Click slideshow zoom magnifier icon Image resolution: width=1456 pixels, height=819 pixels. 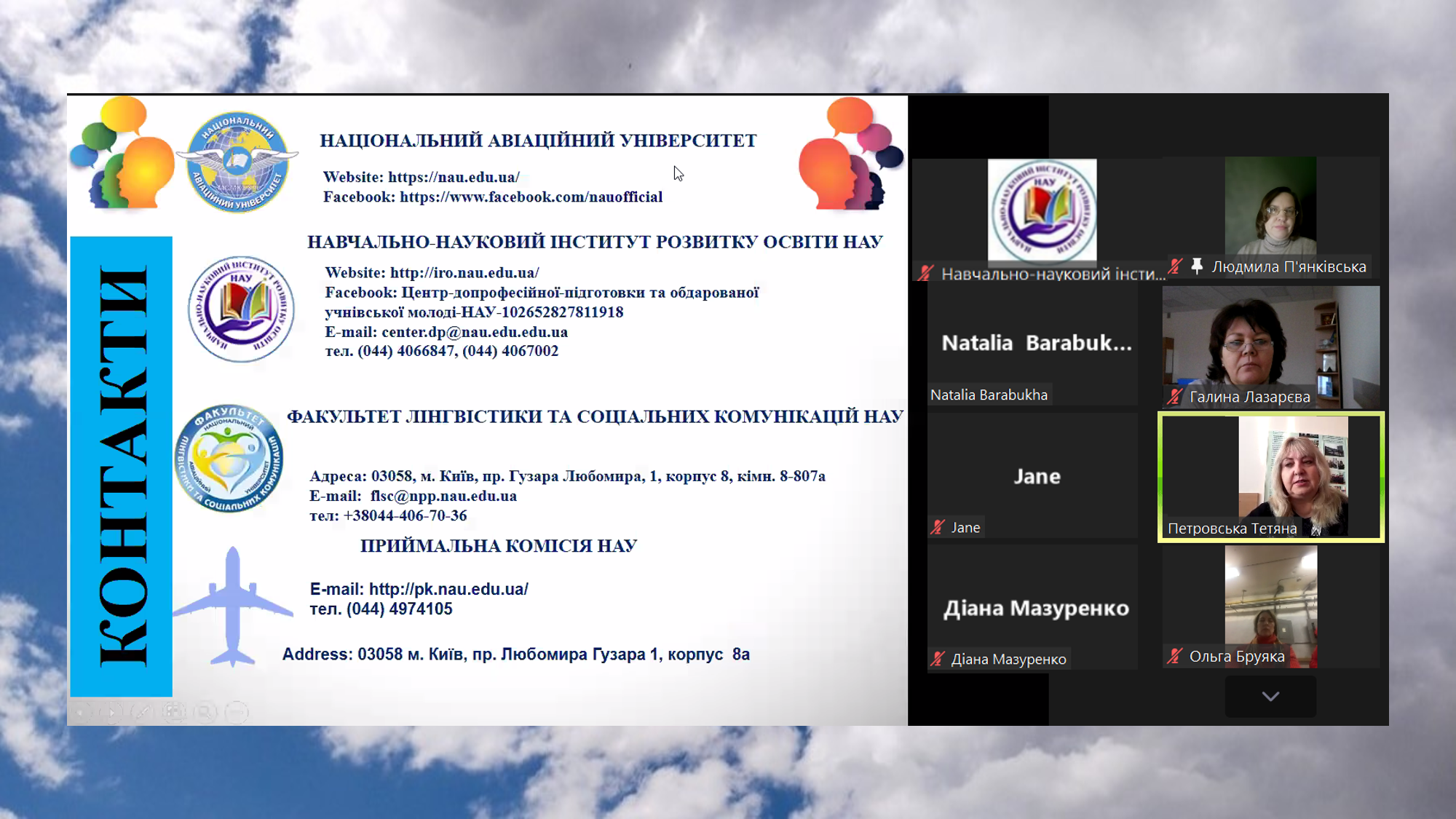(x=205, y=712)
